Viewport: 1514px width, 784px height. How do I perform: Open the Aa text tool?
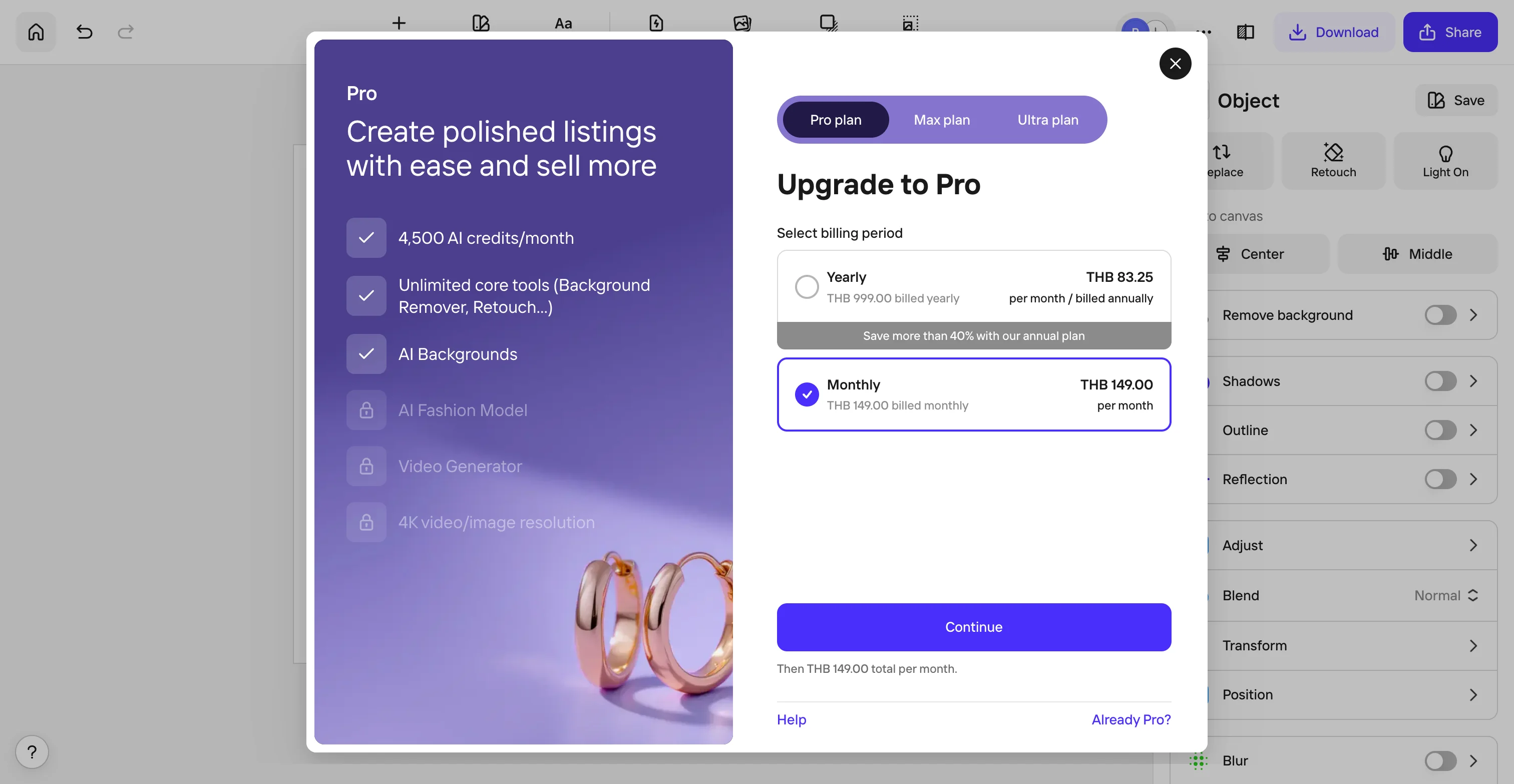click(563, 23)
